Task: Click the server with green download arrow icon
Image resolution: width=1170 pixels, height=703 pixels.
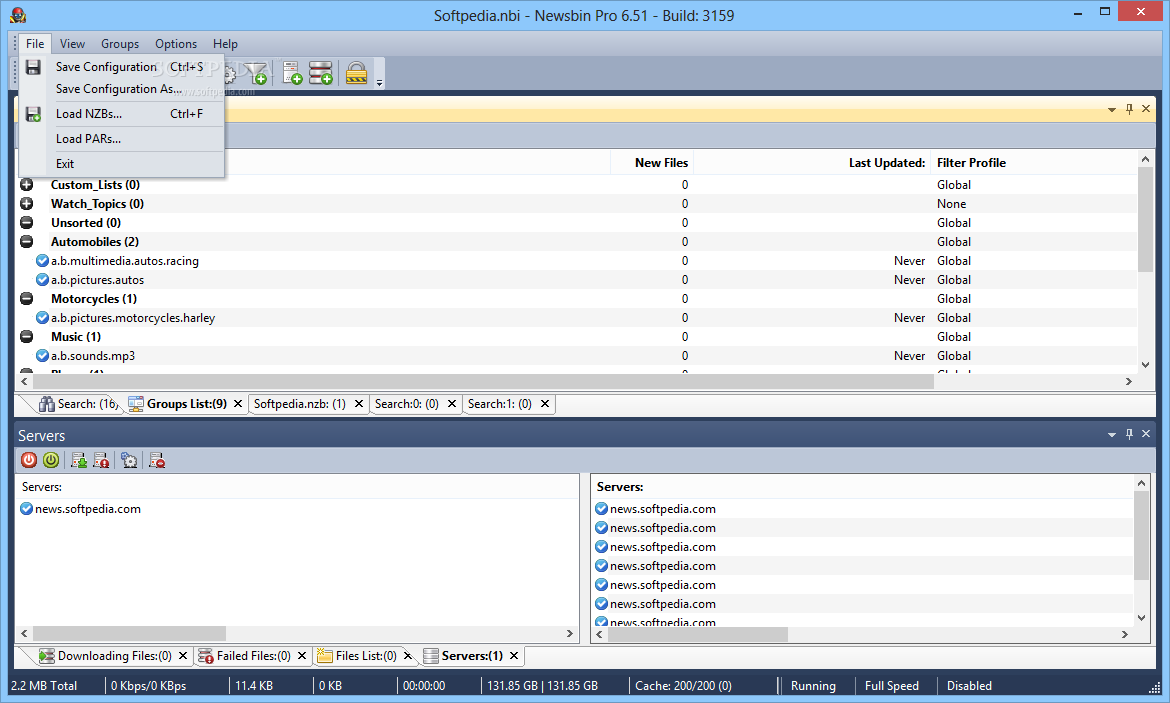Action: pyautogui.click(x=78, y=460)
